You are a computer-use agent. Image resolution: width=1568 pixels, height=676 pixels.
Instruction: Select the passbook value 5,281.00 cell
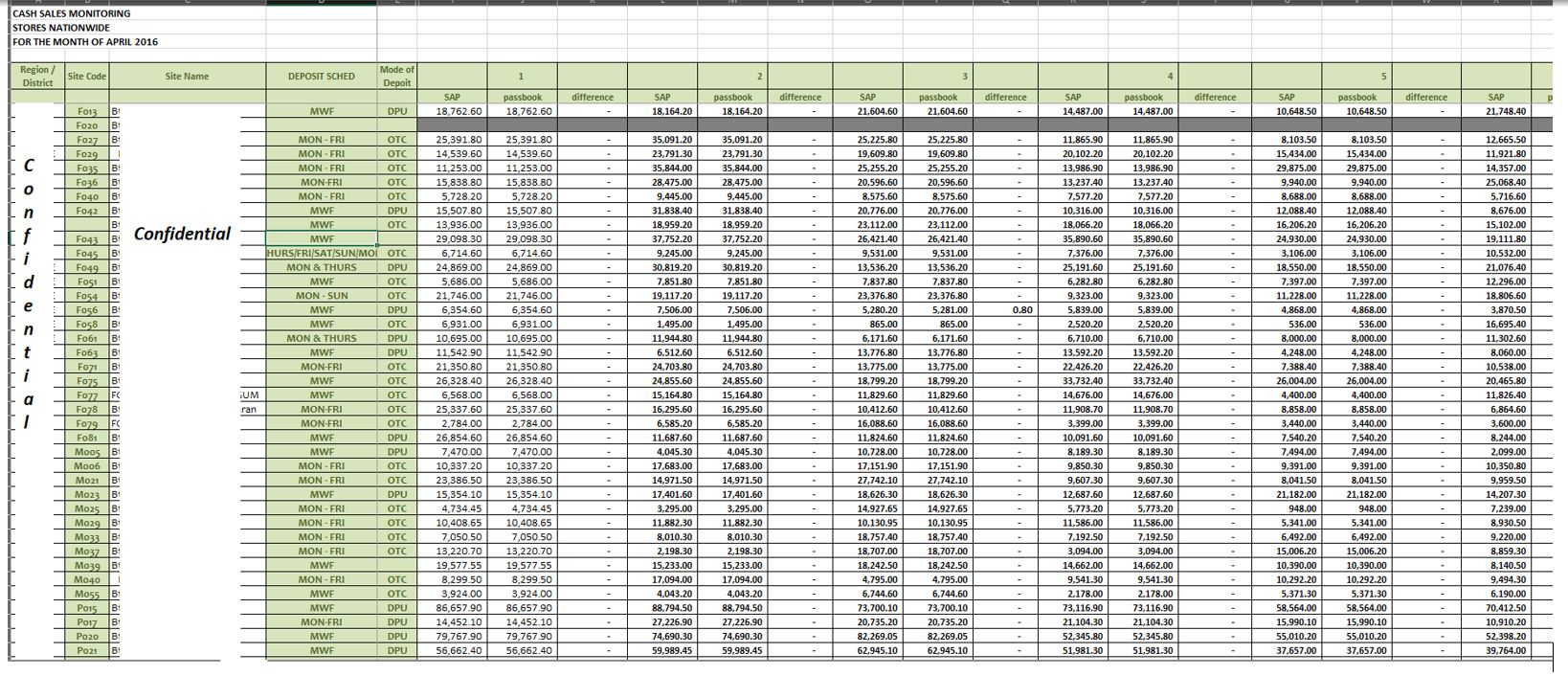[938, 310]
